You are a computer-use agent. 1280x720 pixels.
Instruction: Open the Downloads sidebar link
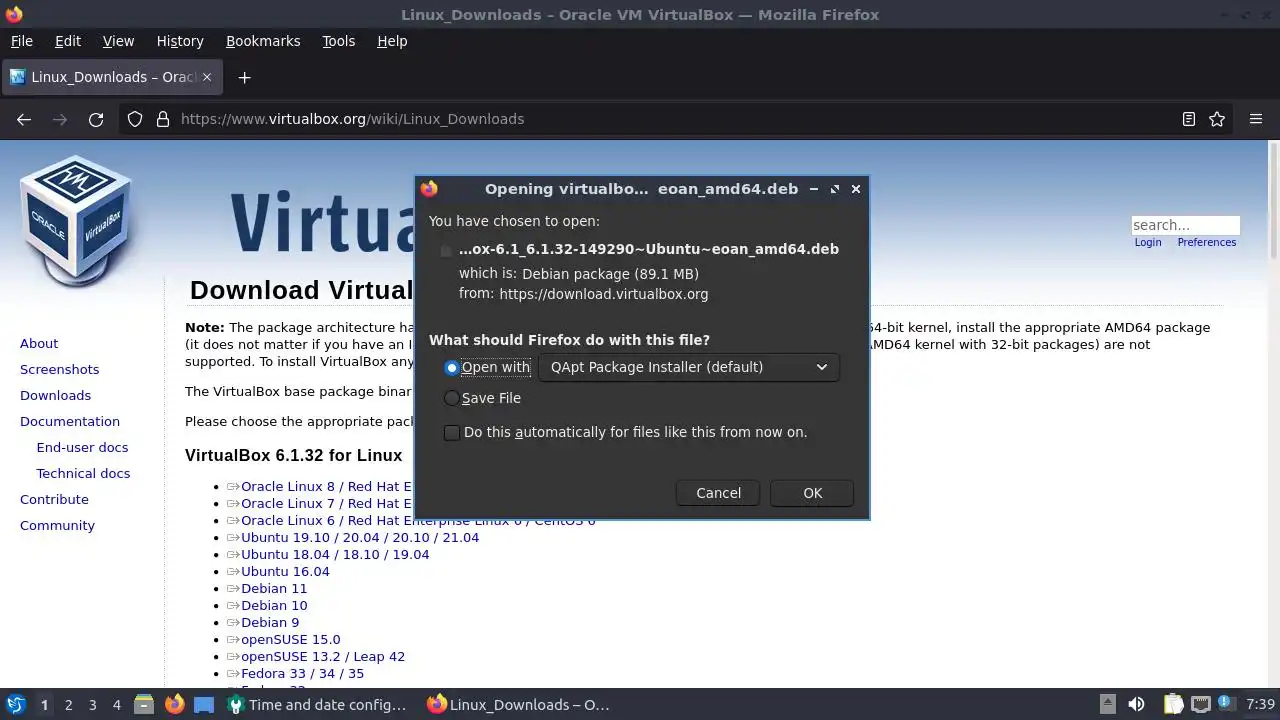tap(56, 395)
